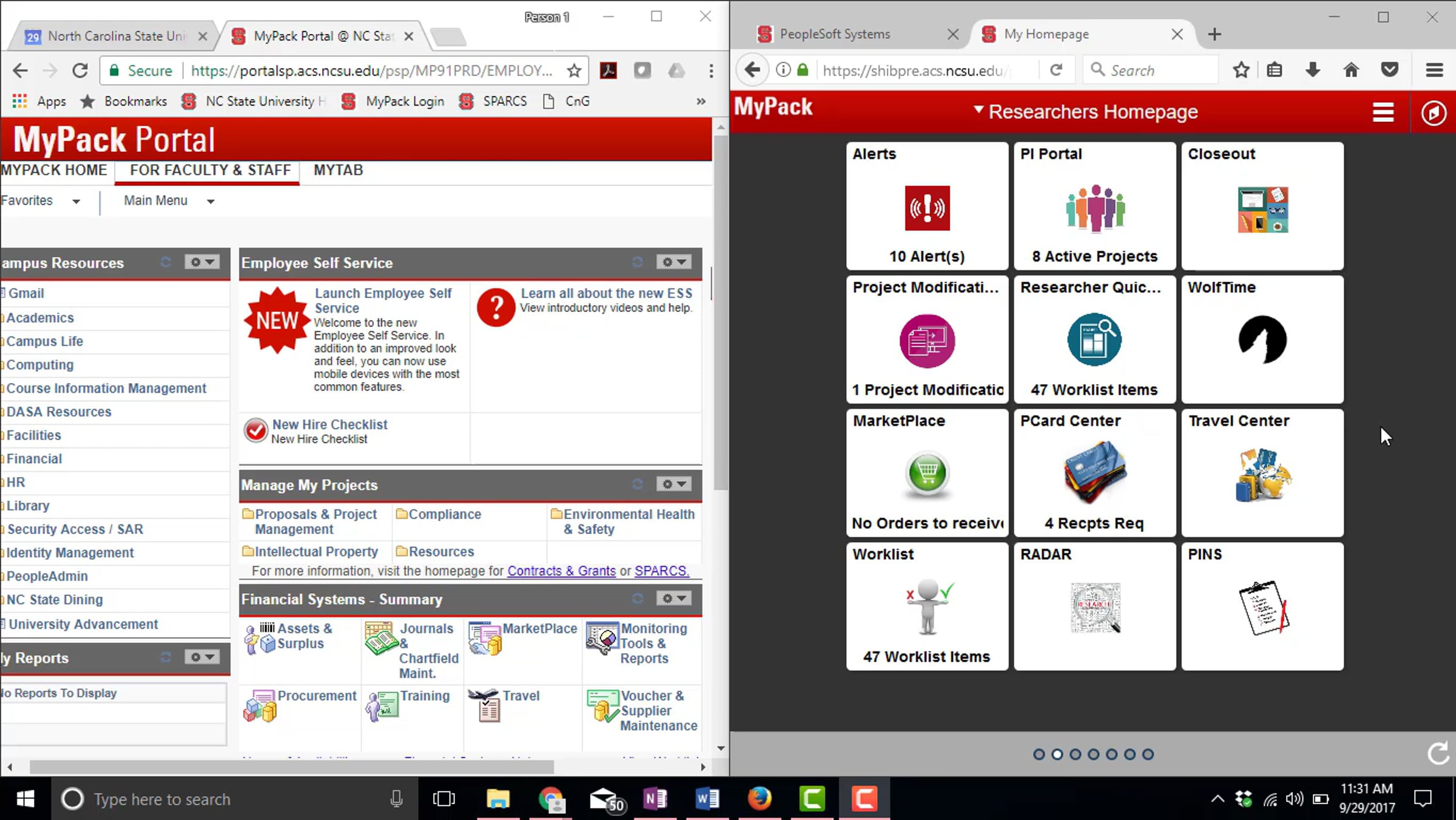The width and height of the screenshot is (1456, 820).
Task: Open the NavBar compass icon
Action: tap(1434, 113)
